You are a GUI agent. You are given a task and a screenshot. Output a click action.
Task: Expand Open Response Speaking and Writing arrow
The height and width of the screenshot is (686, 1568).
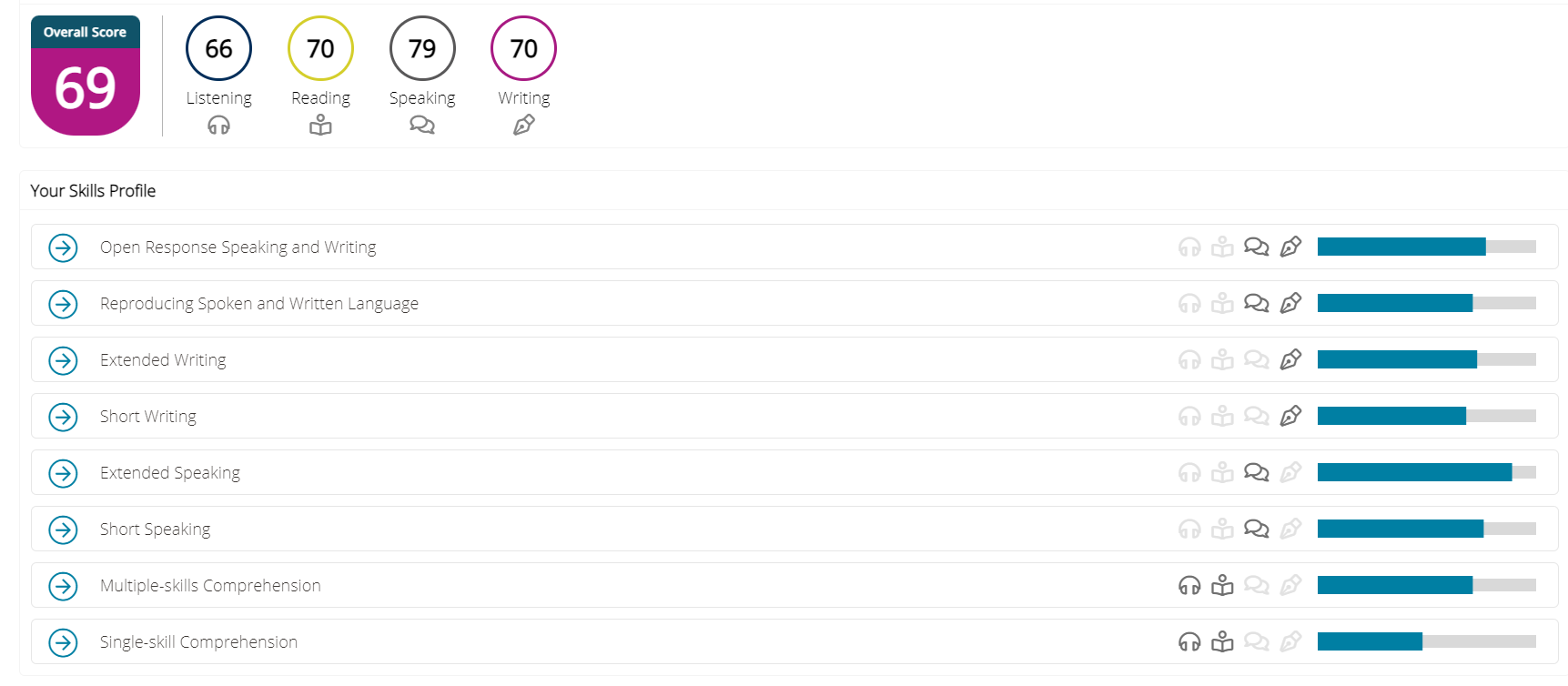[63, 247]
